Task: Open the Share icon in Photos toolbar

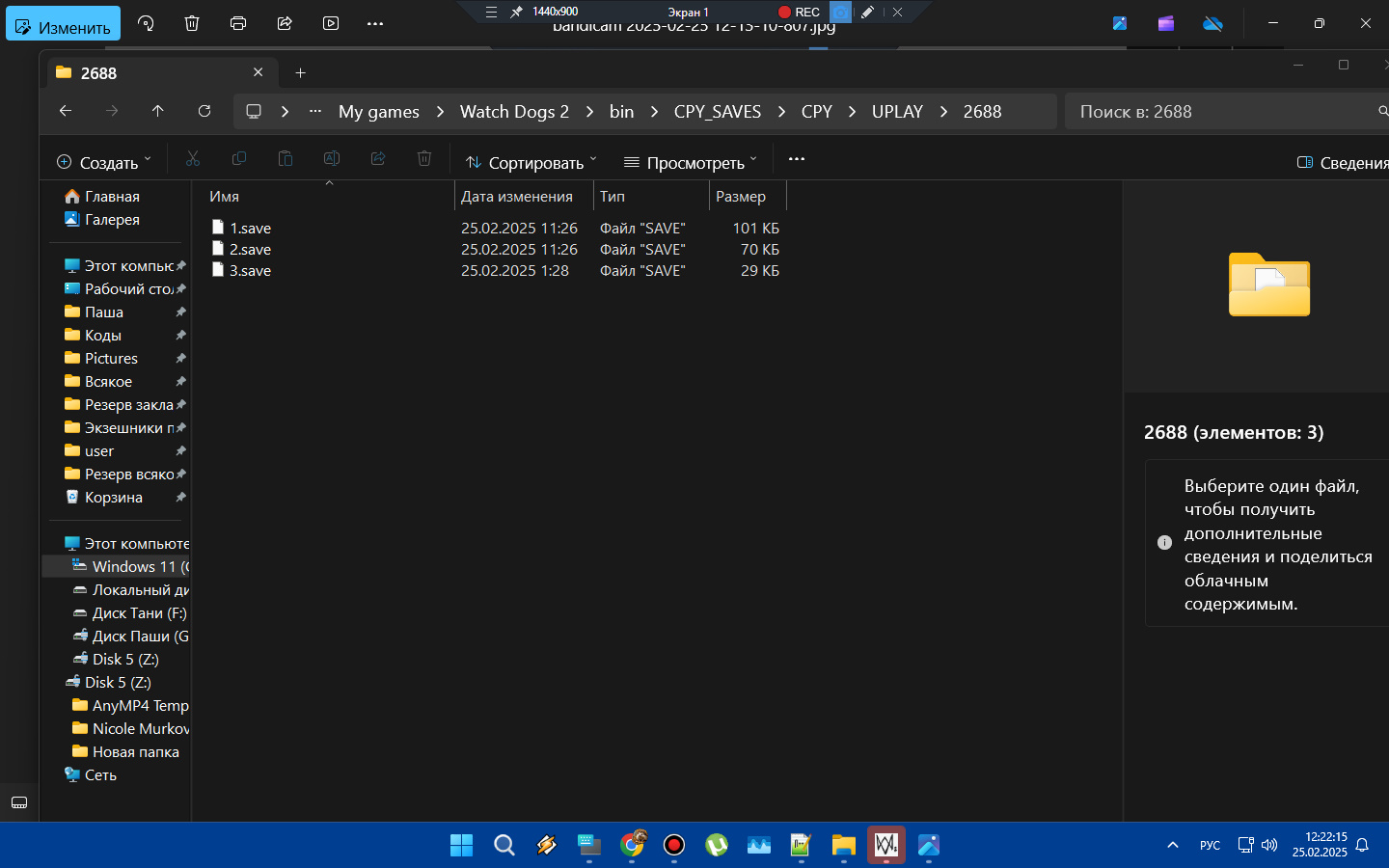Action: (285, 24)
